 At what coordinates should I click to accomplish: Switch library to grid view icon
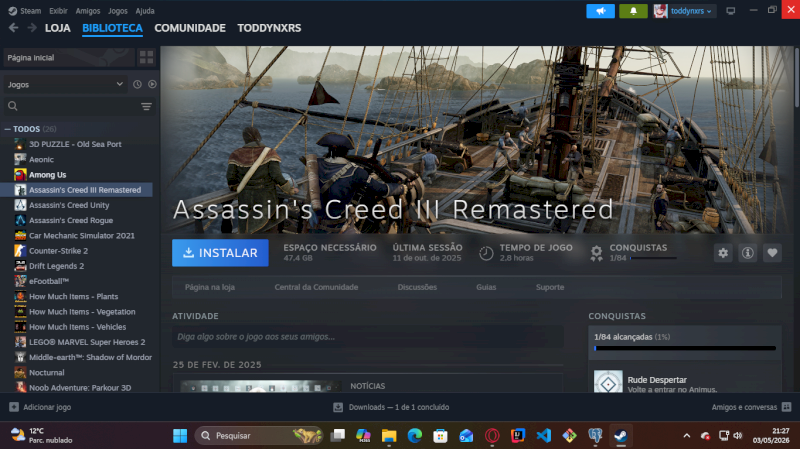point(146,58)
